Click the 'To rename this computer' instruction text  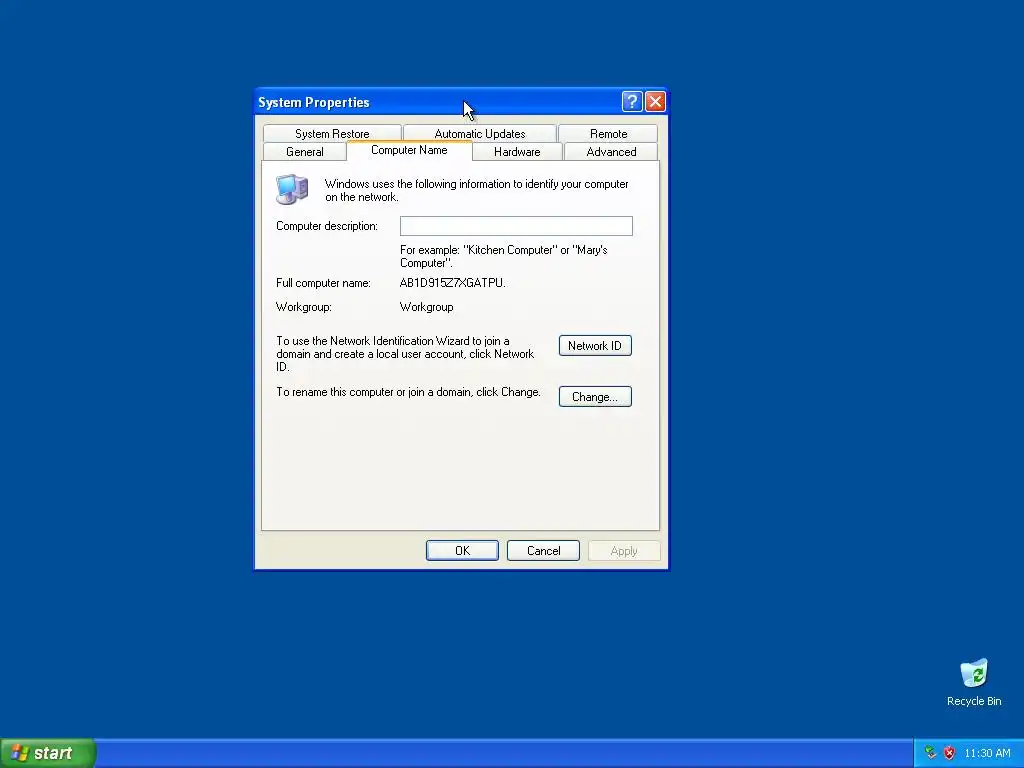pyautogui.click(x=408, y=392)
